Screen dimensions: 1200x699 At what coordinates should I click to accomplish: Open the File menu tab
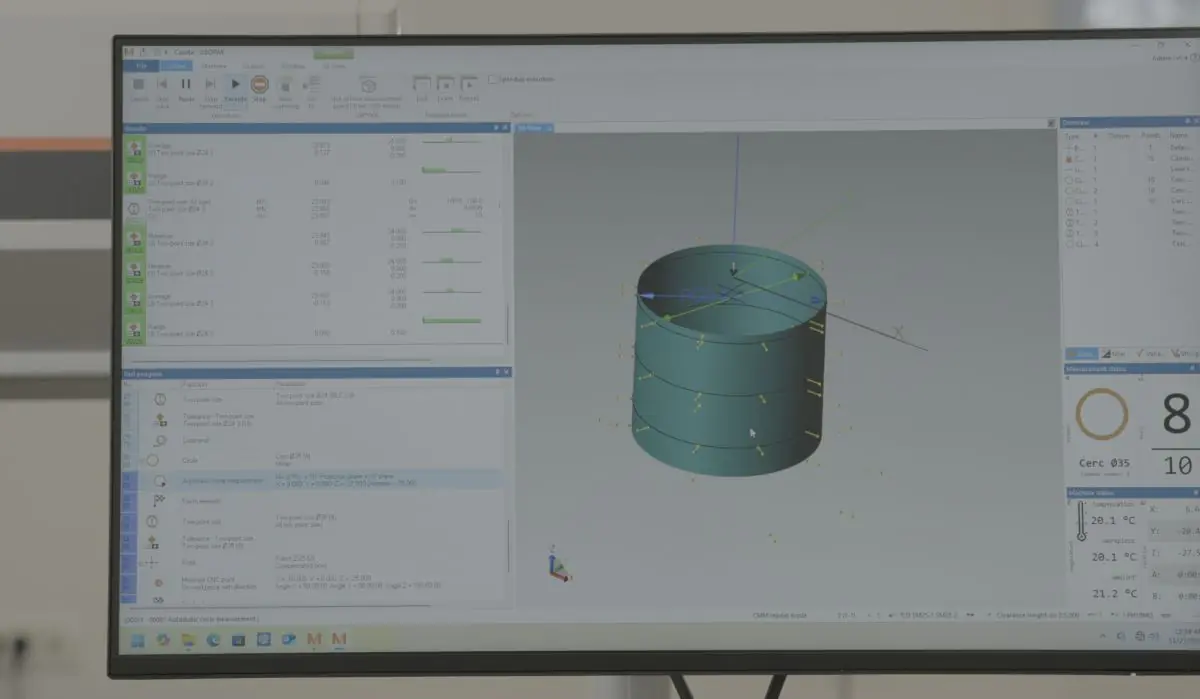click(141, 66)
